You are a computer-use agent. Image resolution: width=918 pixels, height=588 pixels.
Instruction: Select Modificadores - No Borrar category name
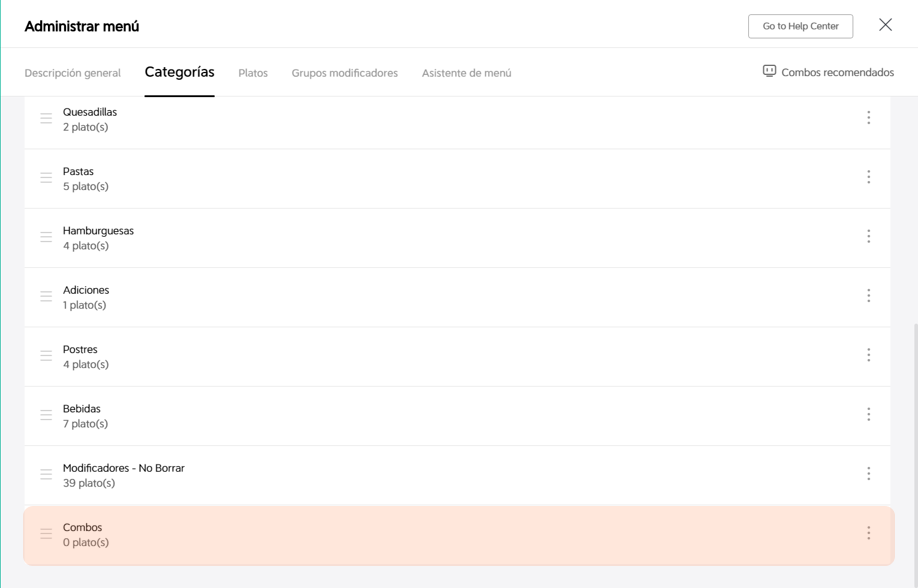[124, 468]
